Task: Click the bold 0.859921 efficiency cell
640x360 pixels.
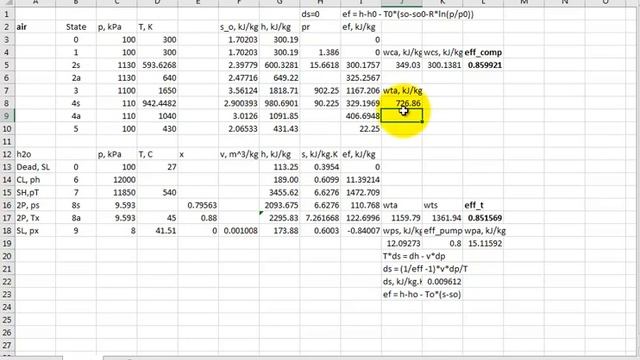Action: tap(484, 65)
